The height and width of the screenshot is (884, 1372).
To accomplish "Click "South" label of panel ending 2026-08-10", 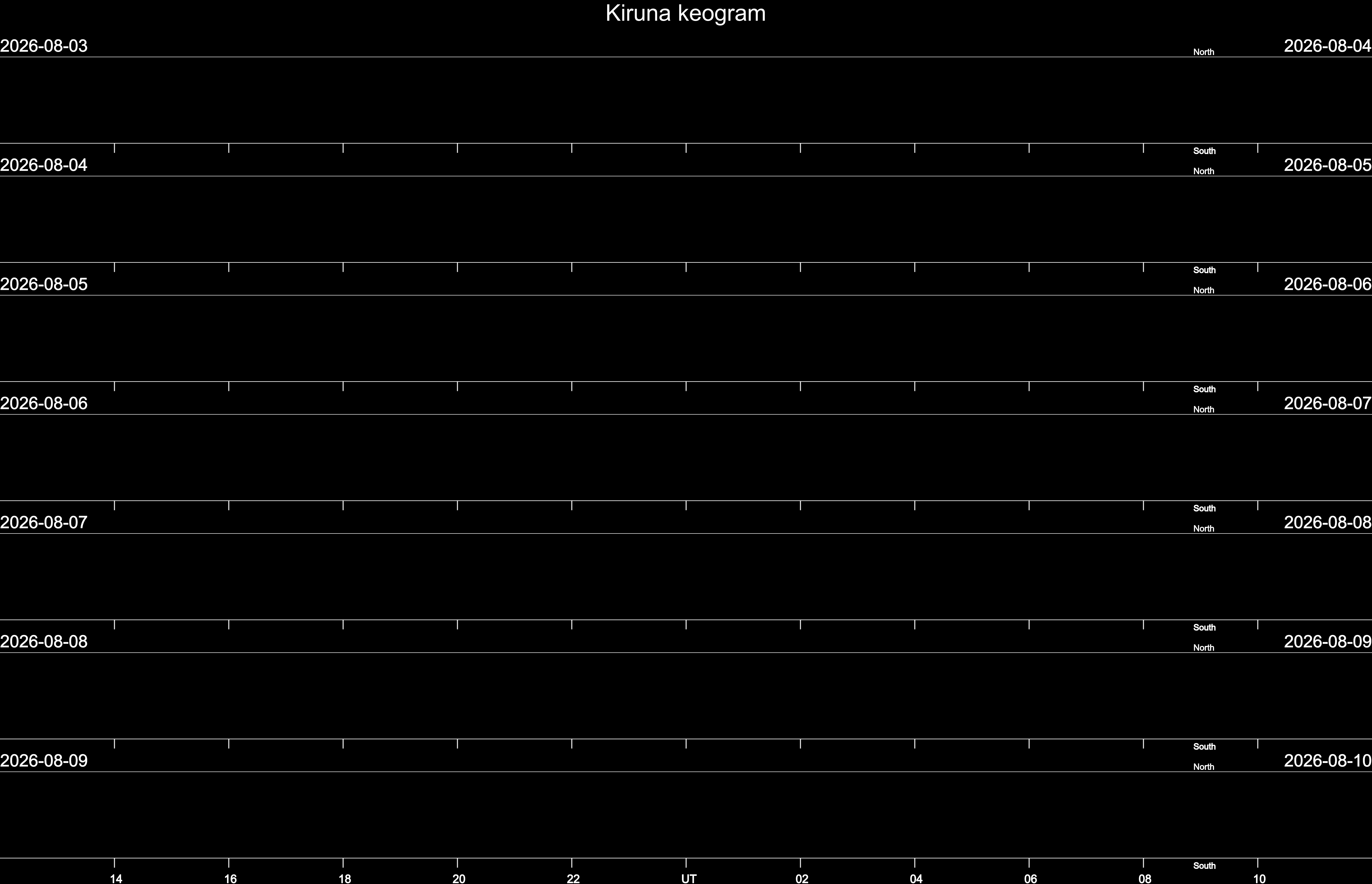I will [x=1205, y=866].
